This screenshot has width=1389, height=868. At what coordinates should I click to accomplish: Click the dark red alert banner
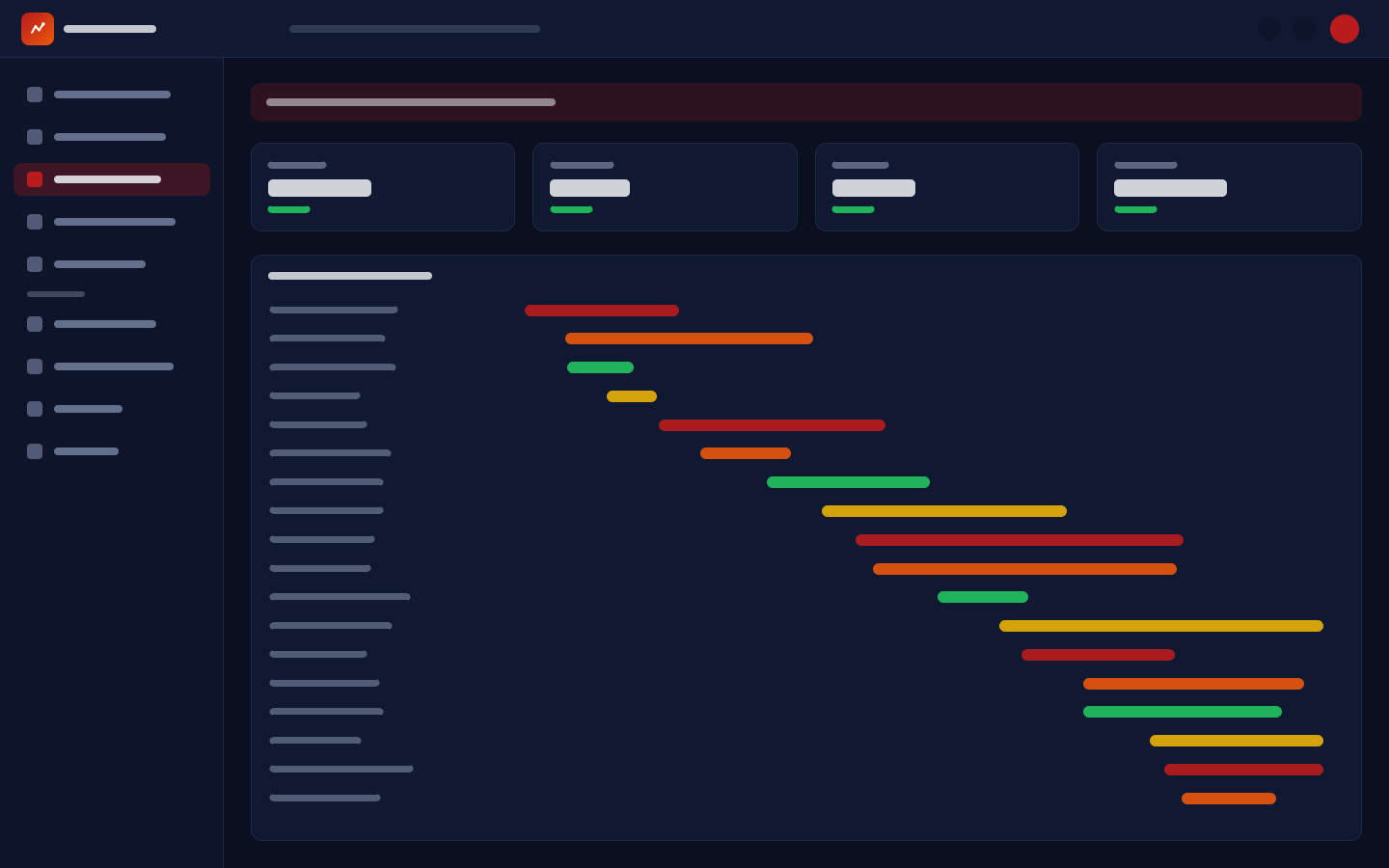tap(806, 102)
